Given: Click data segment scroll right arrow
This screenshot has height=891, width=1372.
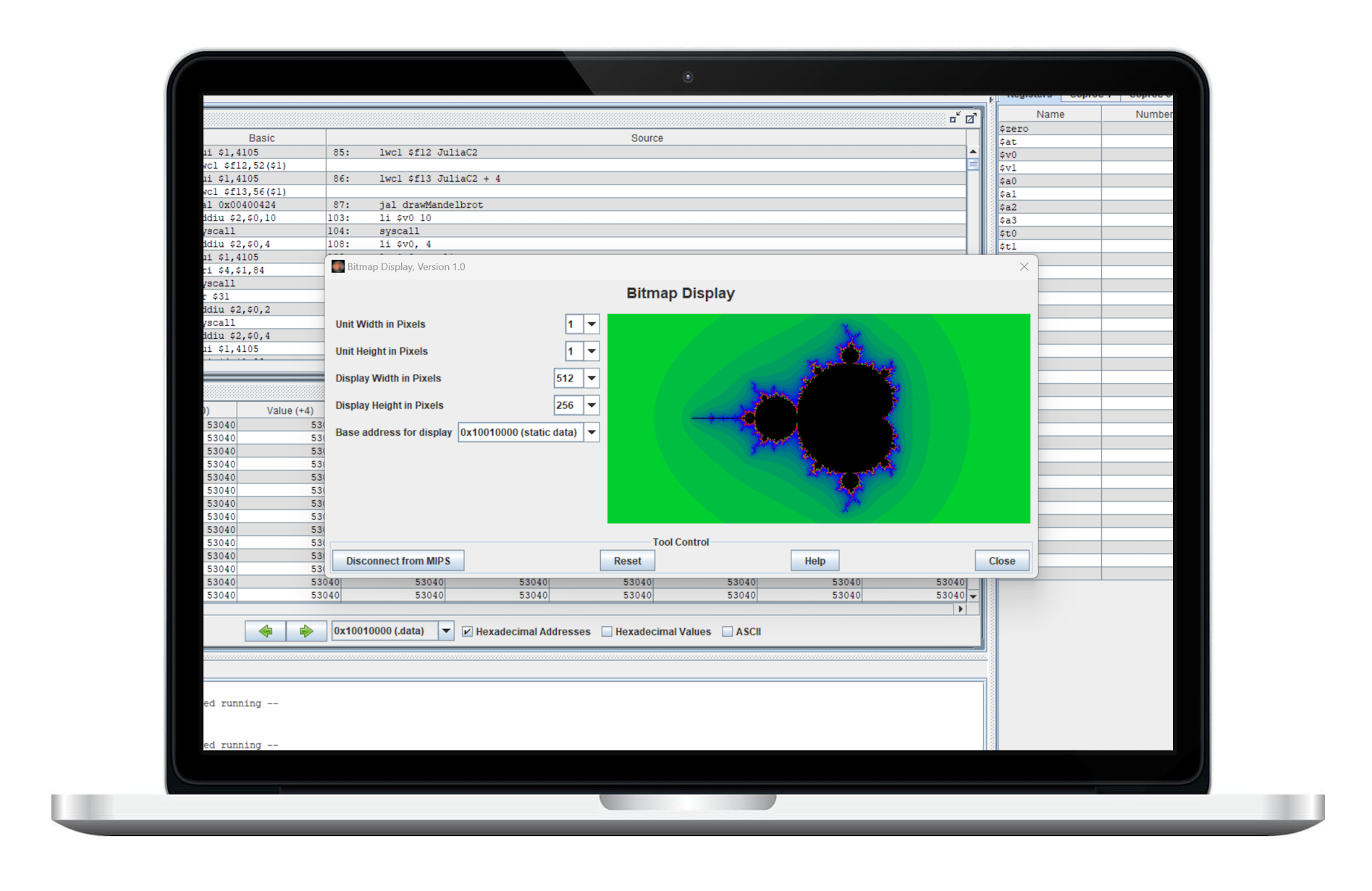Looking at the screenshot, I should (960, 609).
